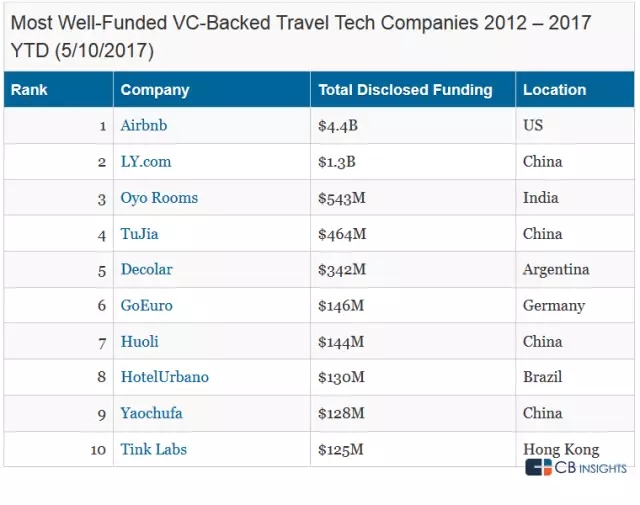
Task: Click the CB Insights text label
Action: coord(590,467)
